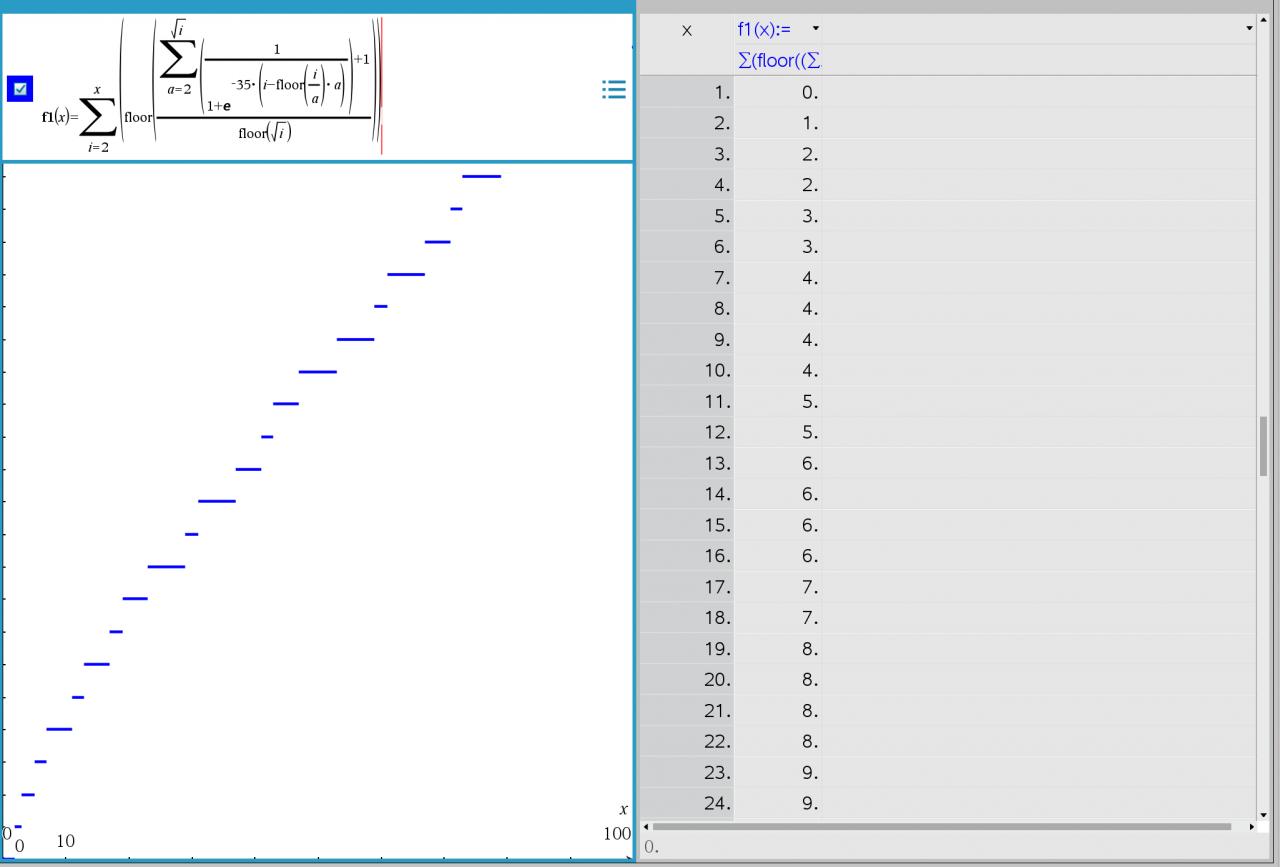Image resolution: width=1280 pixels, height=867 pixels.
Task: Select table row with x value 22.
Action: tap(687, 742)
